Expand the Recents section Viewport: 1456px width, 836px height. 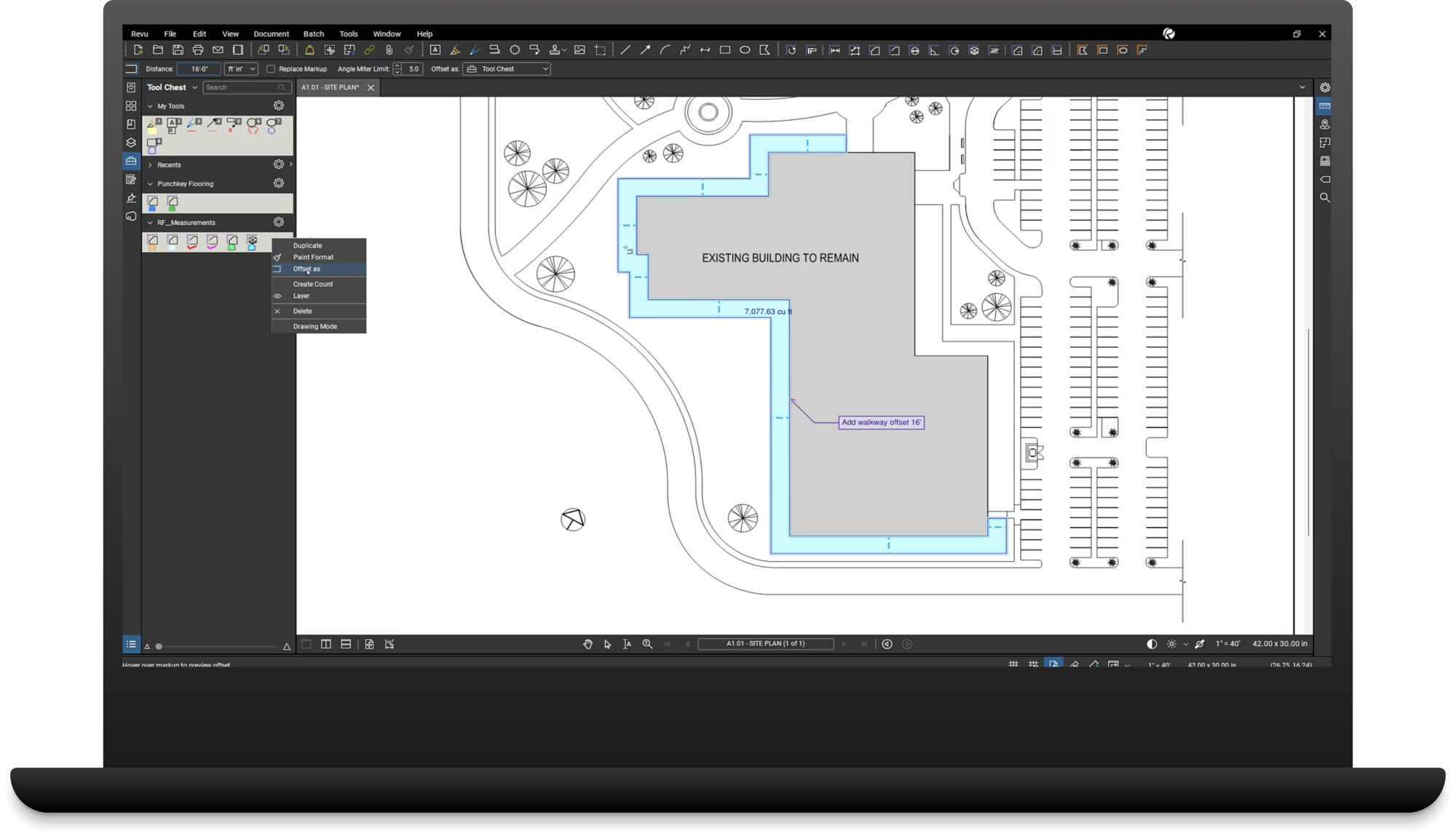click(151, 165)
